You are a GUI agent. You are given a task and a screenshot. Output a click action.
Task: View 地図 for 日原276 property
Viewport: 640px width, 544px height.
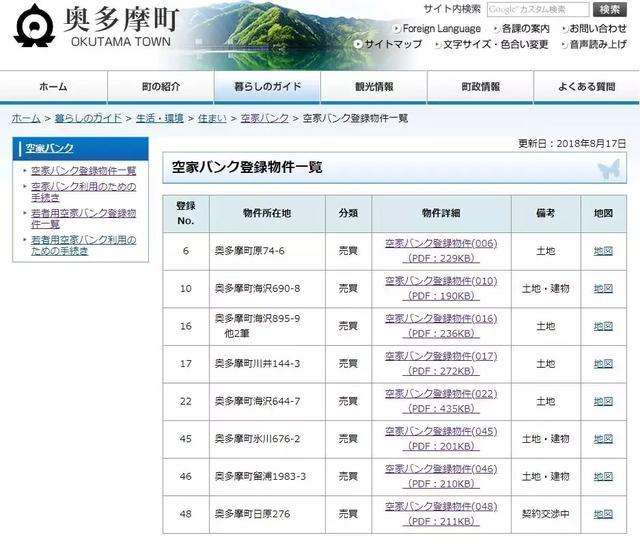click(x=602, y=514)
